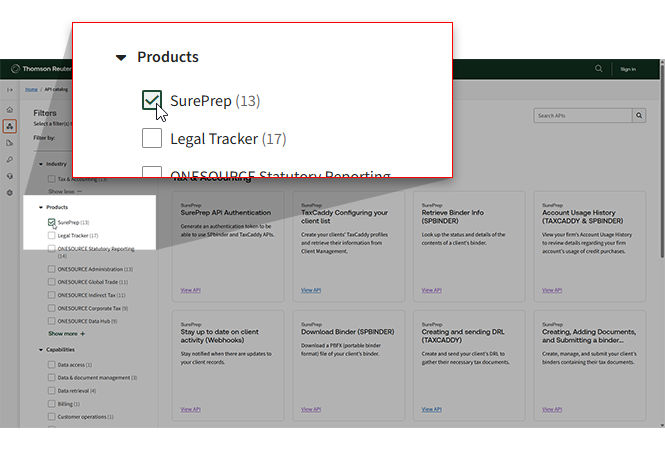The width and height of the screenshot is (665, 461).
Task: Check the Data retrieval (4) filter
Action: point(51,391)
